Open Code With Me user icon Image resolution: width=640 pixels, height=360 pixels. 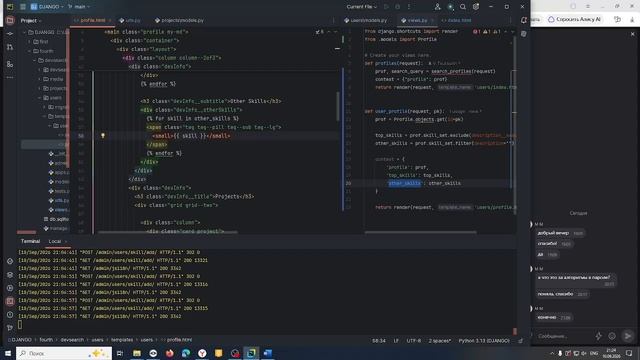(437, 7)
